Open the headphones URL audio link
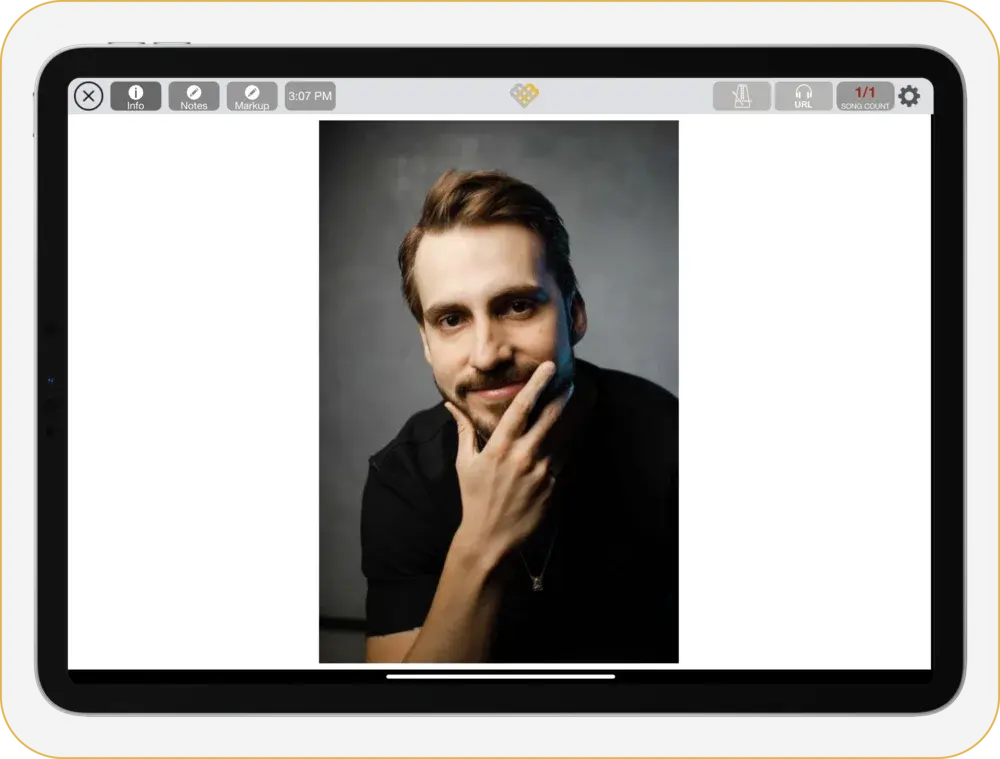Image resolution: width=1000 pixels, height=759 pixels. (803, 96)
